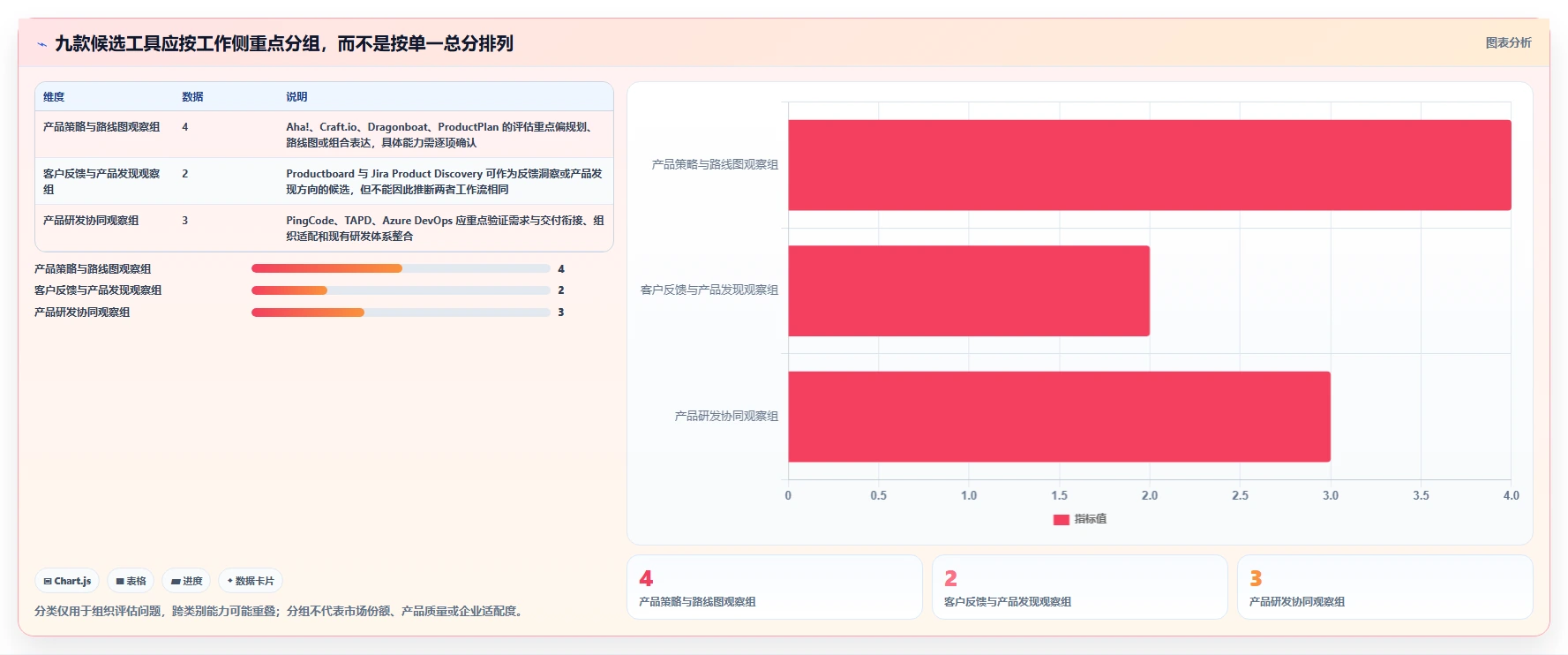Click table data value 4 in first row
1568x655 pixels.
(x=185, y=127)
